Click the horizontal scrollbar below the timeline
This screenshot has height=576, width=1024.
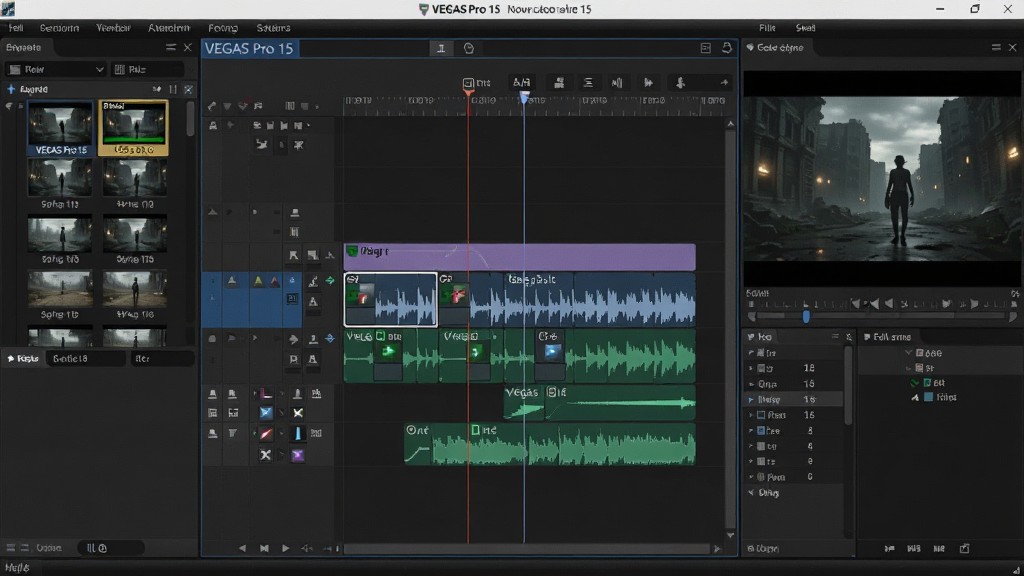pos(526,549)
